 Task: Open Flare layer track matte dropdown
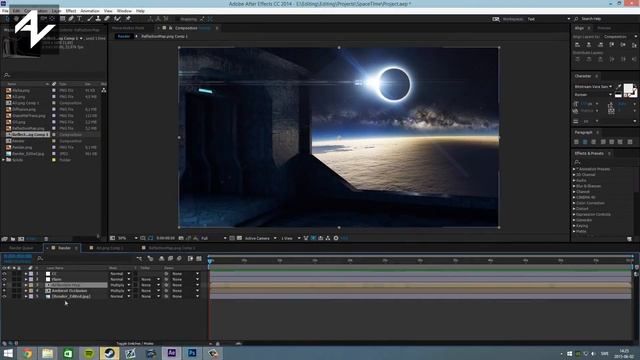tap(150, 280)
